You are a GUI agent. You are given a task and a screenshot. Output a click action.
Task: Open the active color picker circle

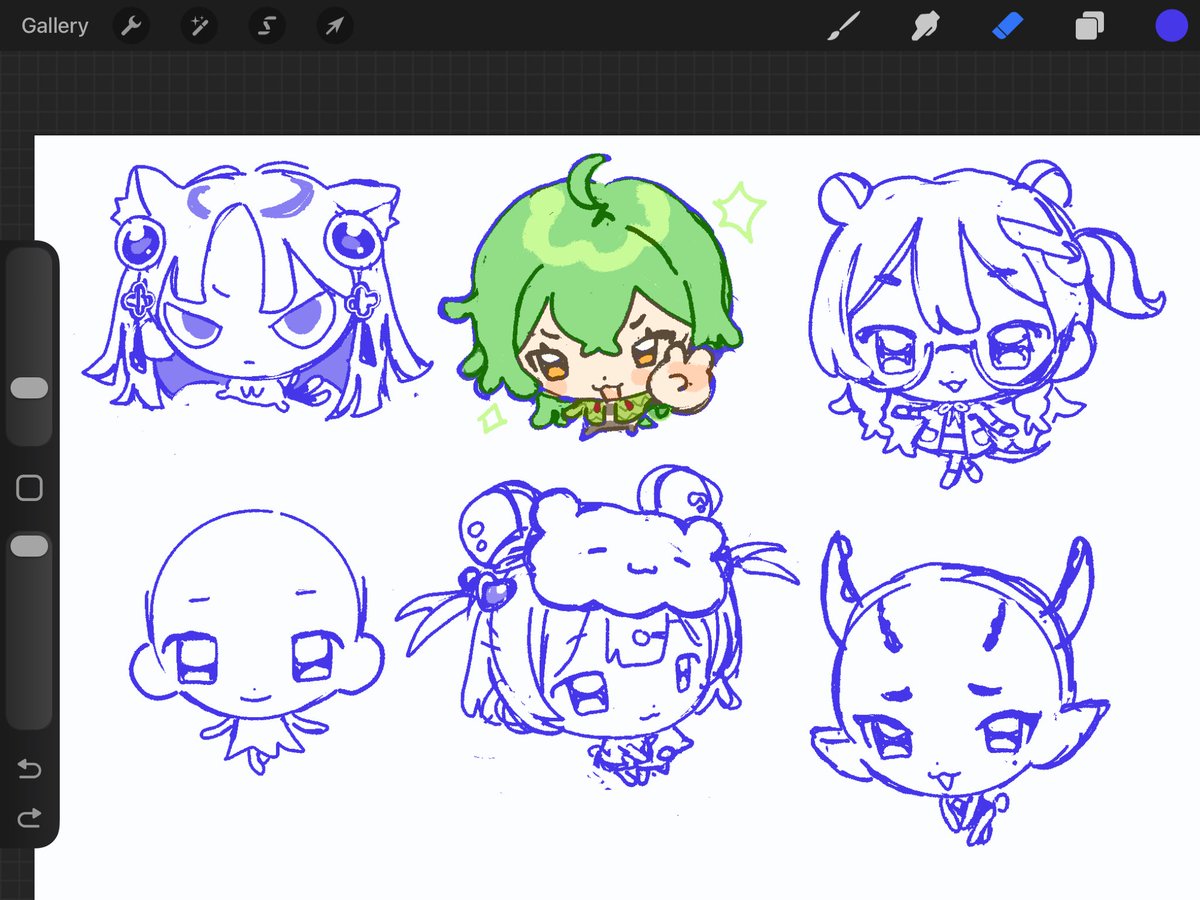[1171, 26]
